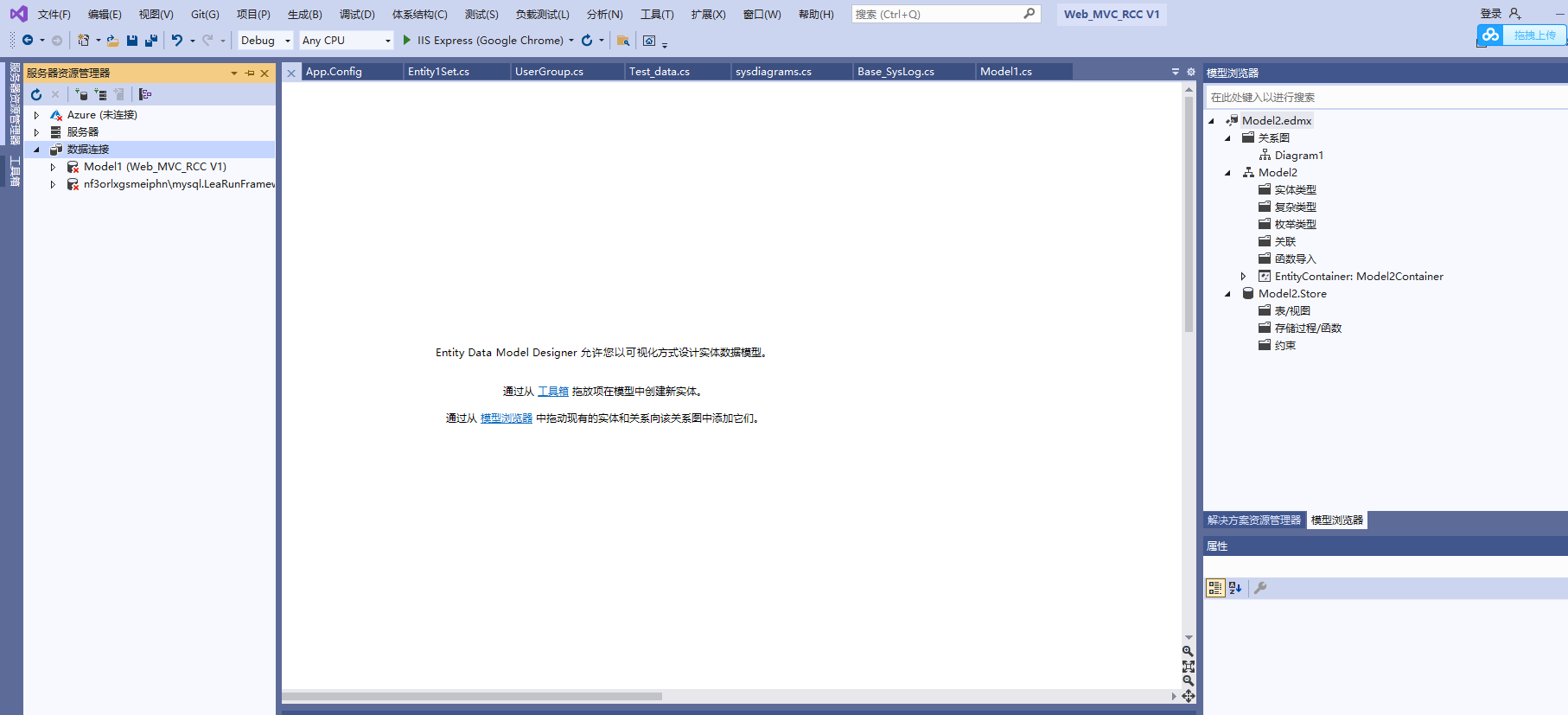The height and width of the screenshot is (715, 1568).
Task: Click the search magnifier icon in search box
Action: tap(1029, 14)
